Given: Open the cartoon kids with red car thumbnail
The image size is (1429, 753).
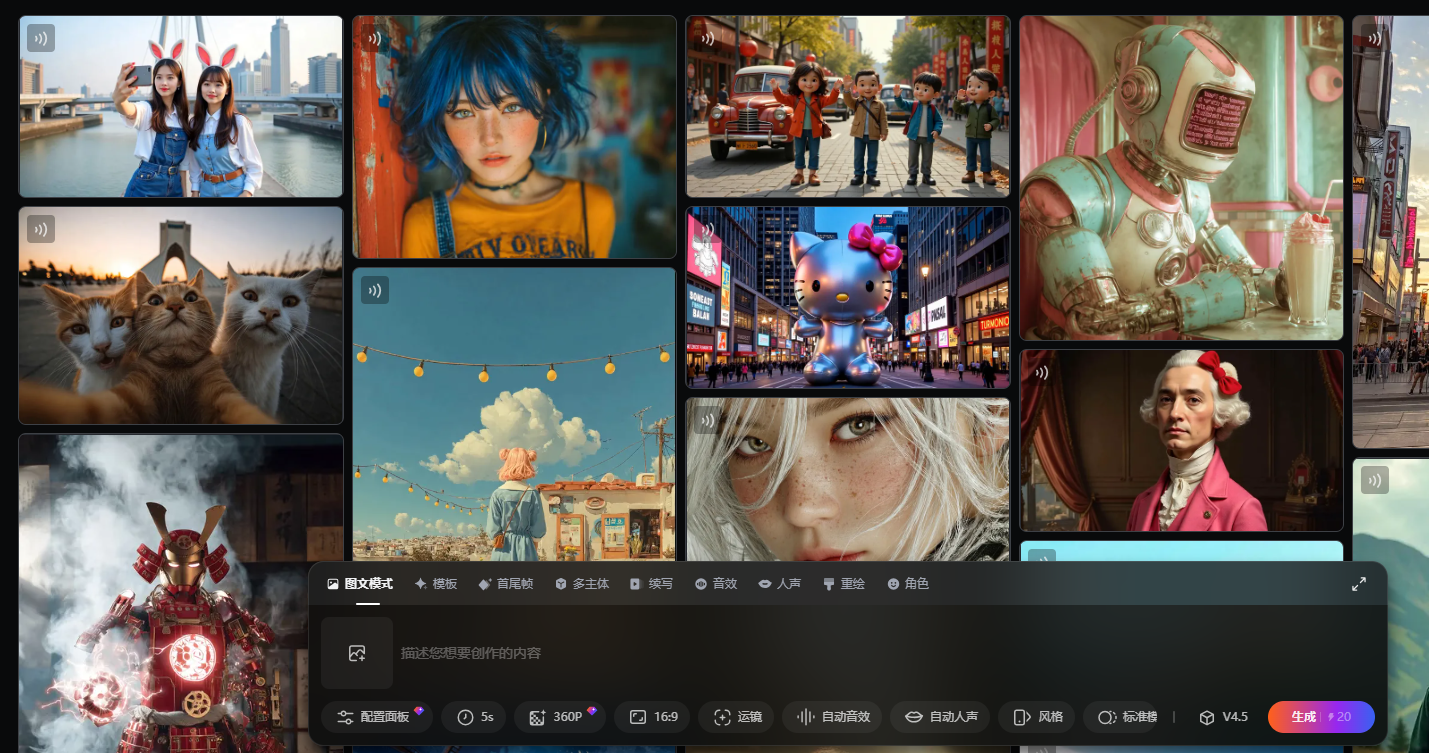Looking at the screenshot, I should click(x=848, y=106).
